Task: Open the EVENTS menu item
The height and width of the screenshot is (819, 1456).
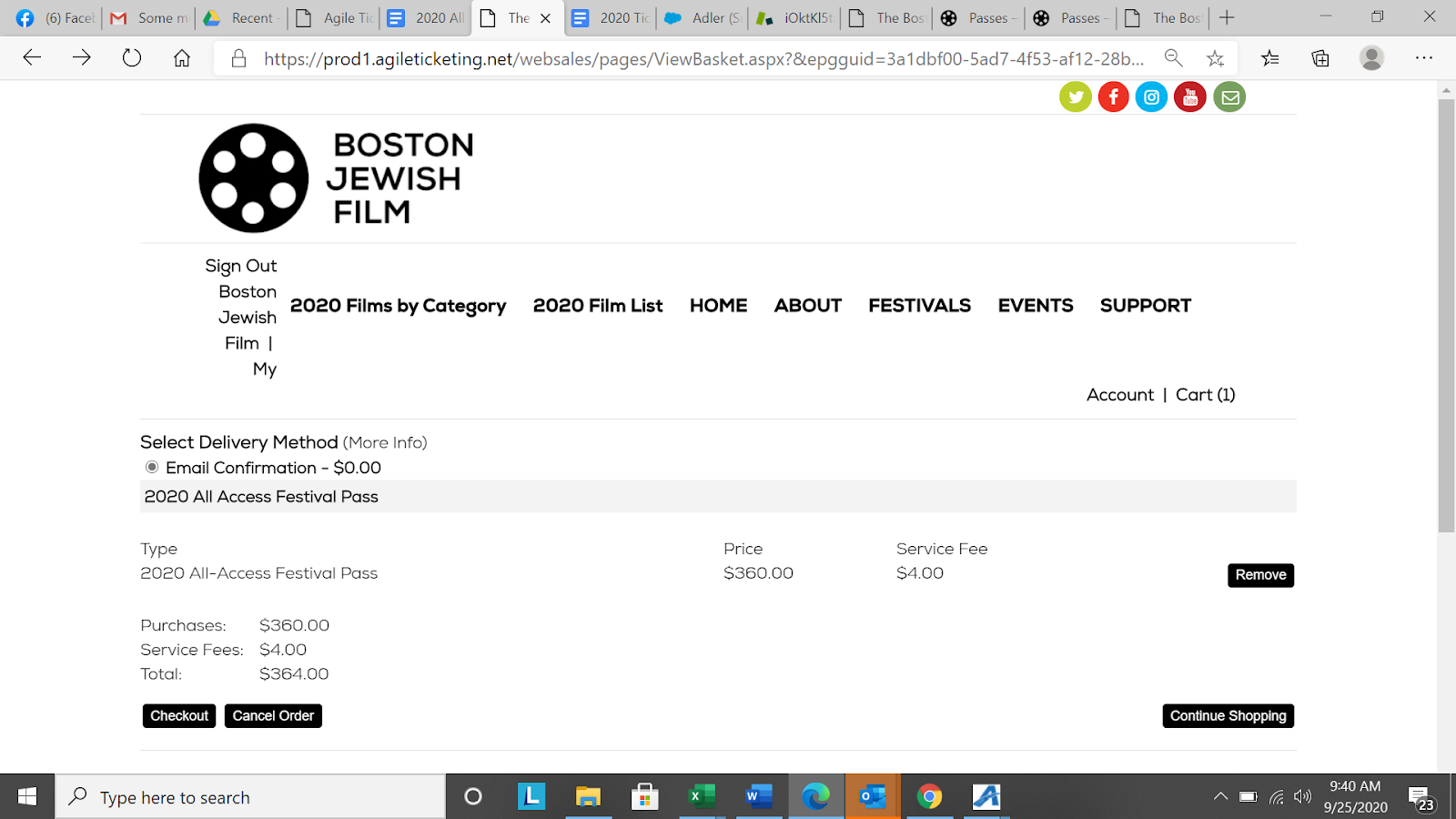Action: tap(1036, 306)
